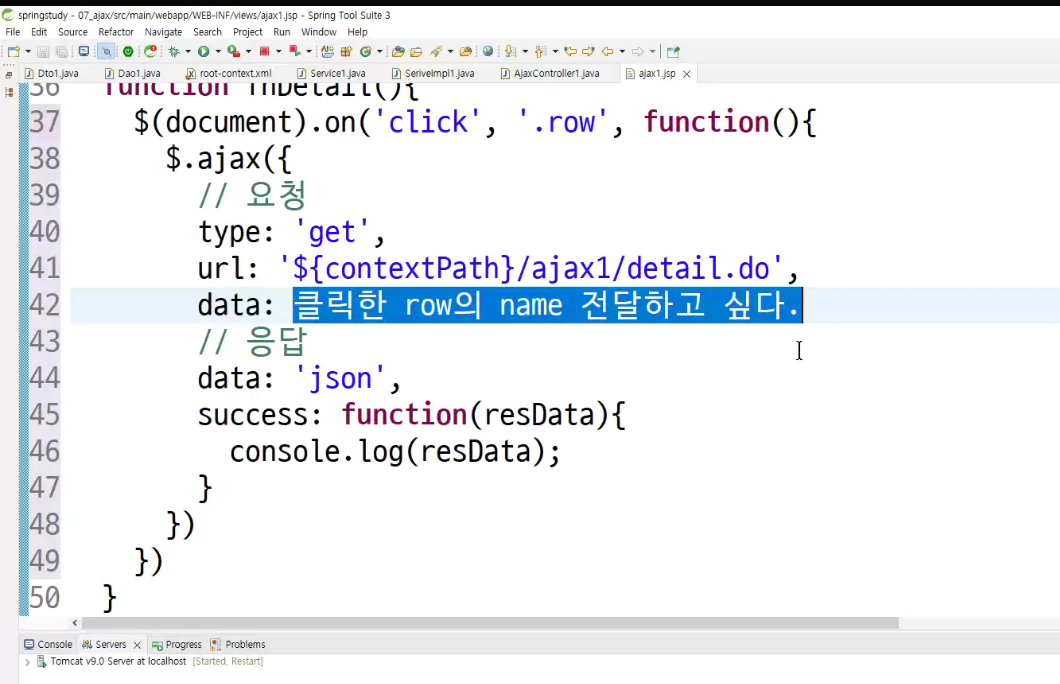Click the Open Type icon
The height and width of the screenshot is (684, 1060).
398,51
